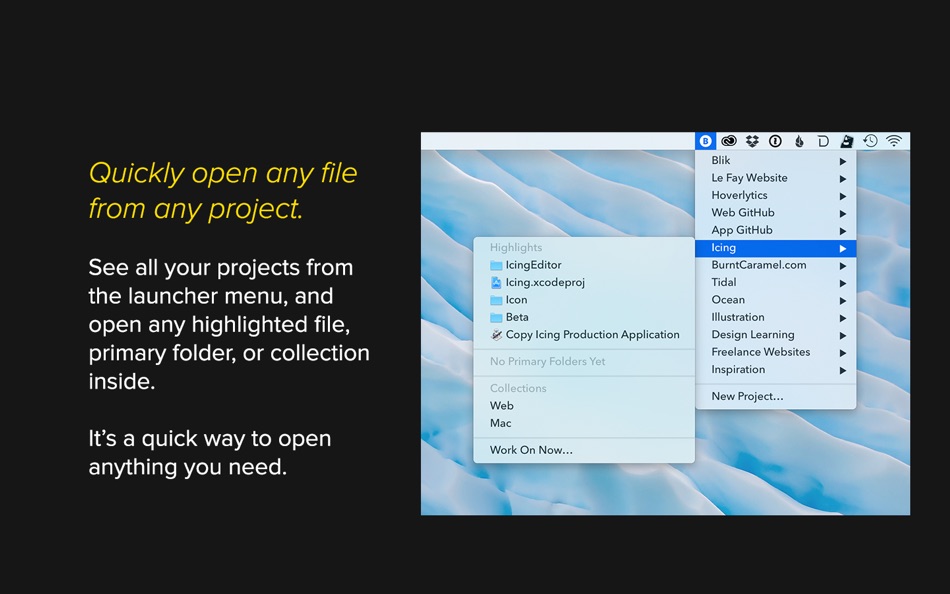Select the highlighted Icing project
The height and width of the screenshot is (594, 950).
776,248
